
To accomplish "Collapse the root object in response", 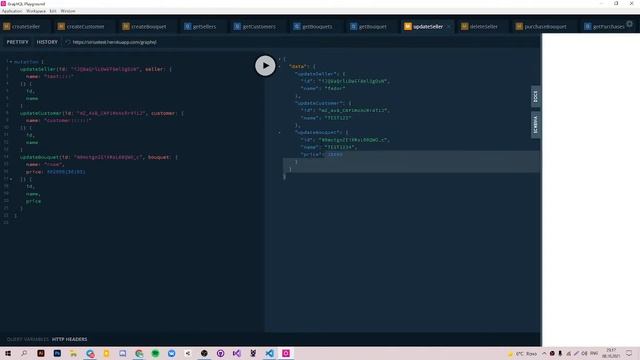I will point(280,59).
